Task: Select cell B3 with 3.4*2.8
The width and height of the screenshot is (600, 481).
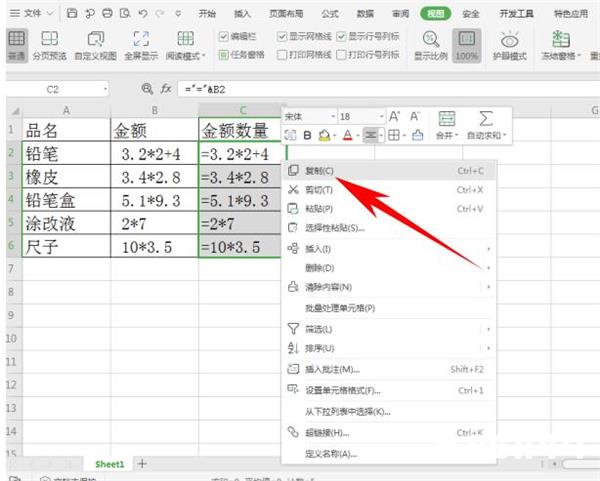Action: pos(155,177)
